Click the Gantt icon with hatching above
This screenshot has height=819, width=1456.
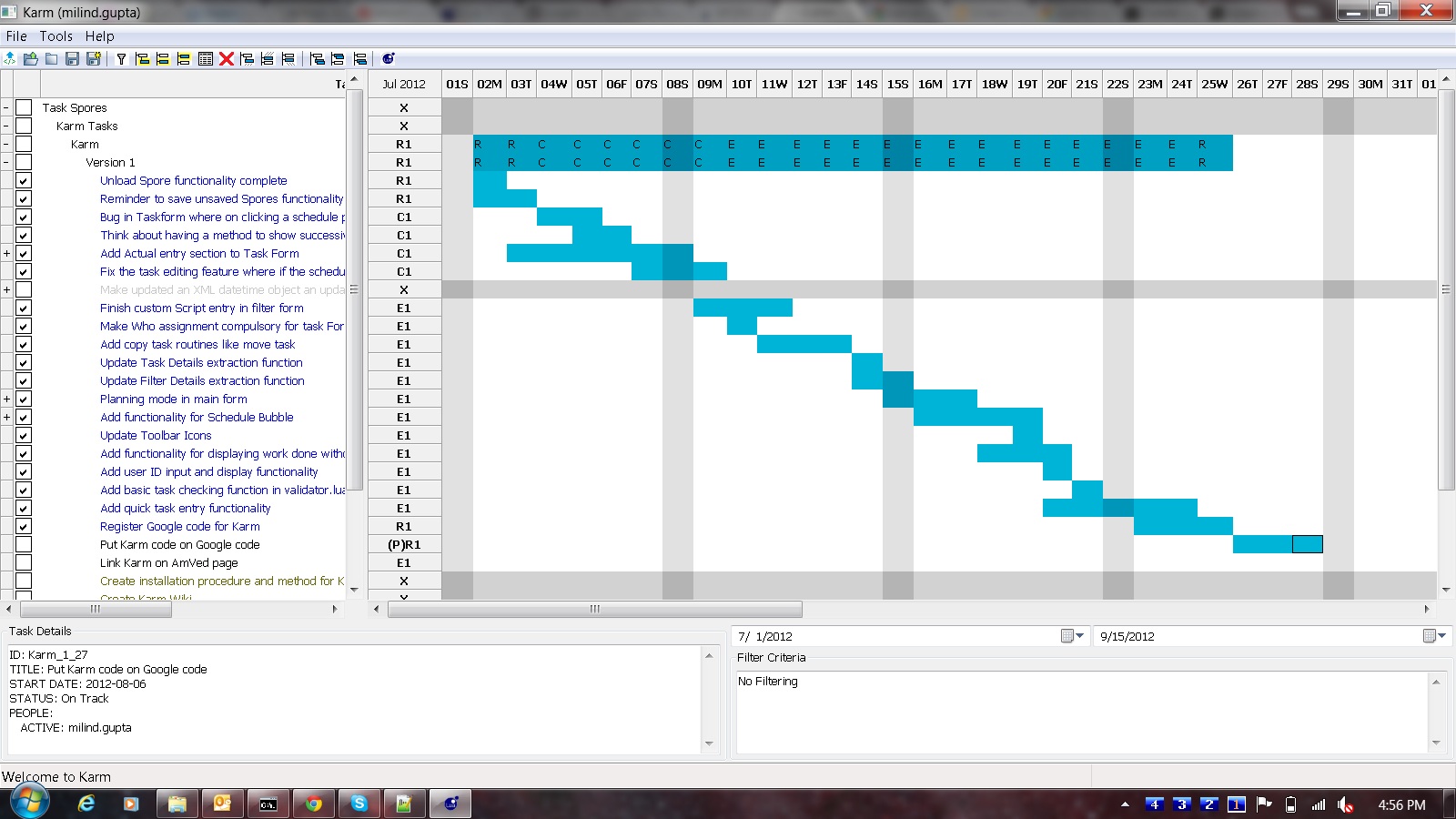click(268, 58)
